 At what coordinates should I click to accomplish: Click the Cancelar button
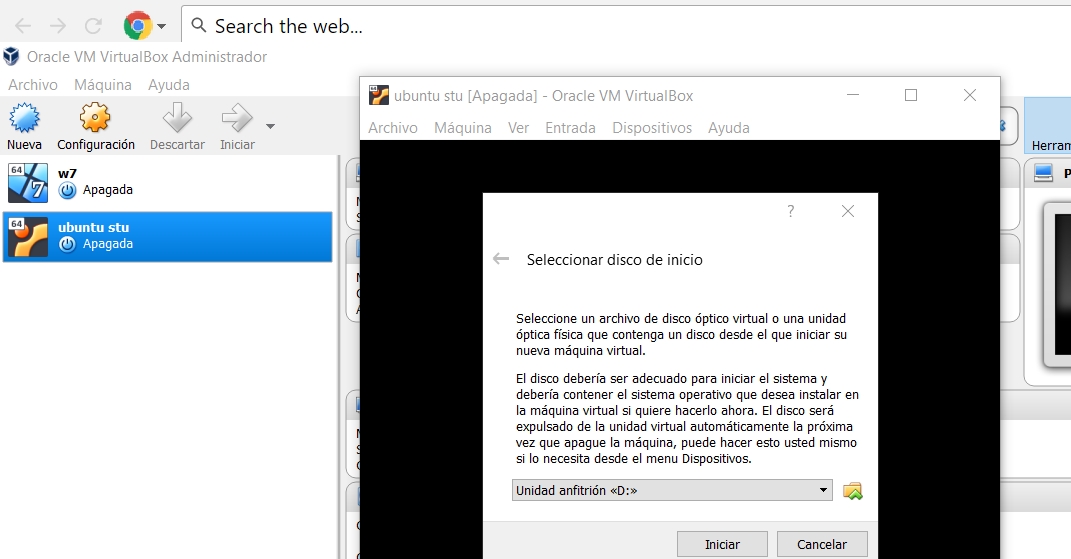[822, 544]
